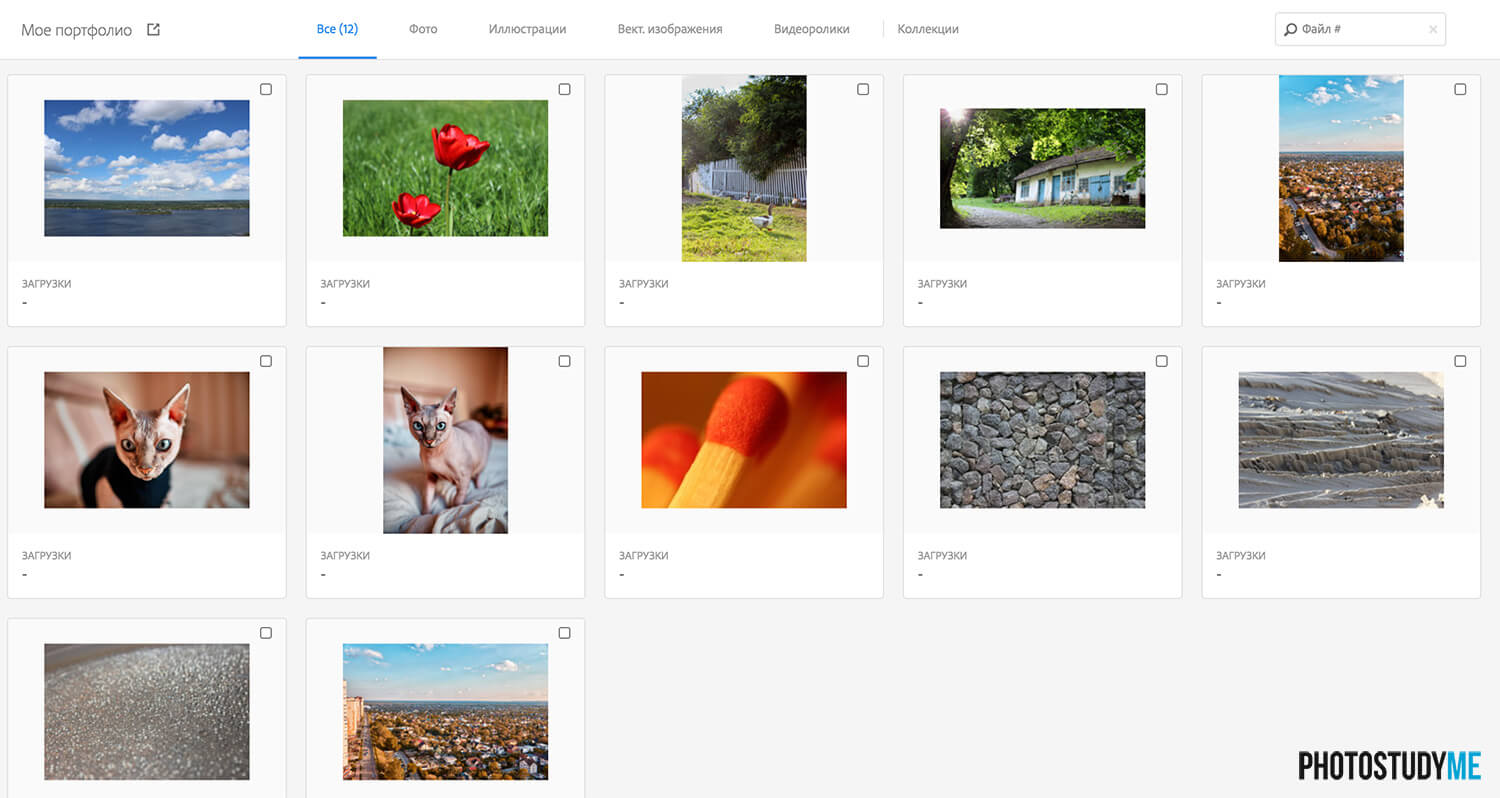Open the sand ripples thumbnail

(x=1341, y=440)
